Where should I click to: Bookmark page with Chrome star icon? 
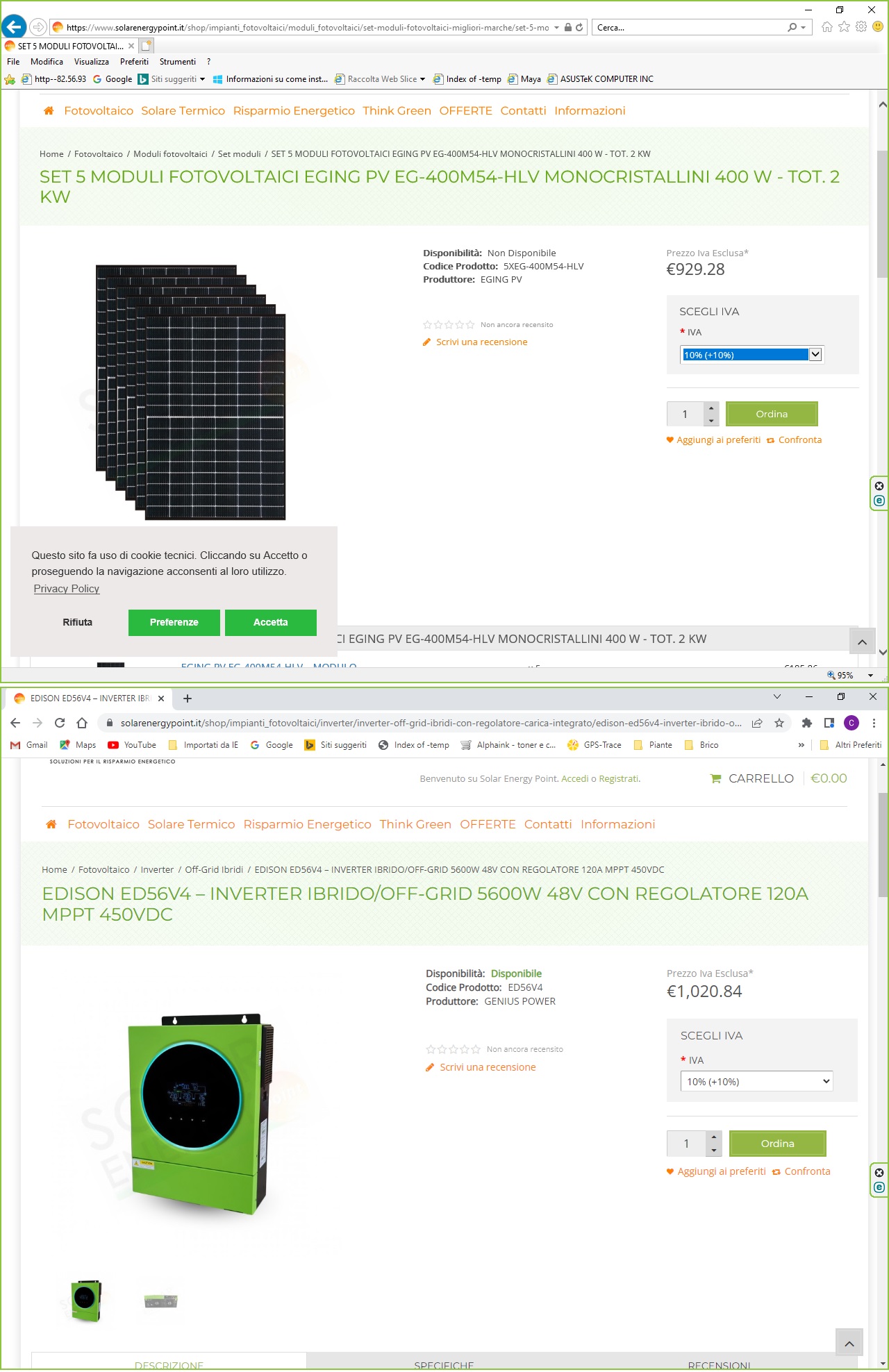tap(779, 723)
